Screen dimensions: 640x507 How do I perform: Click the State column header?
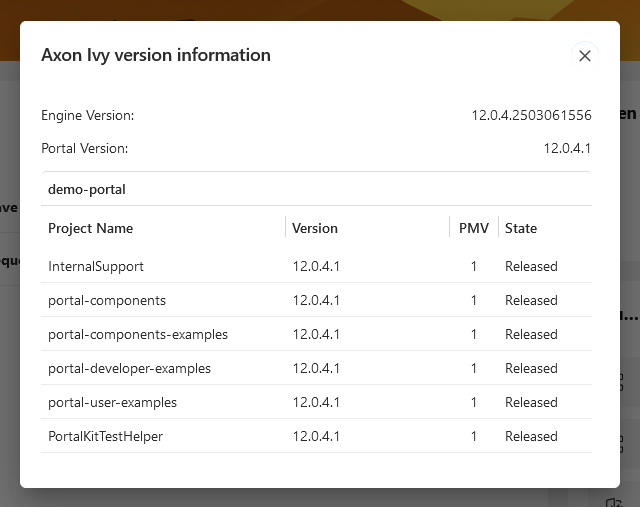521,228
